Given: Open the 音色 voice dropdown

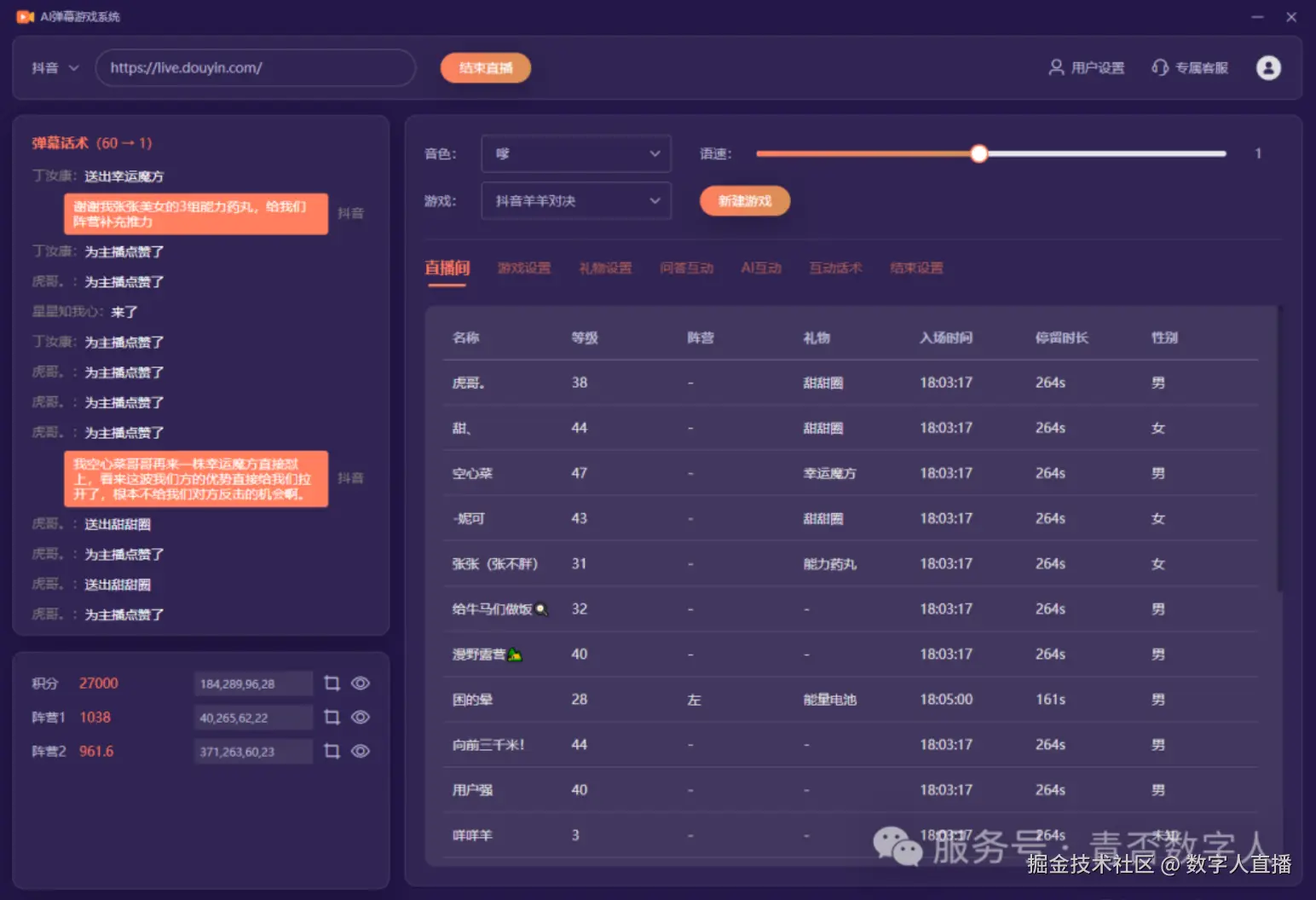Looking at the screenshot, I should coord(576,153).
